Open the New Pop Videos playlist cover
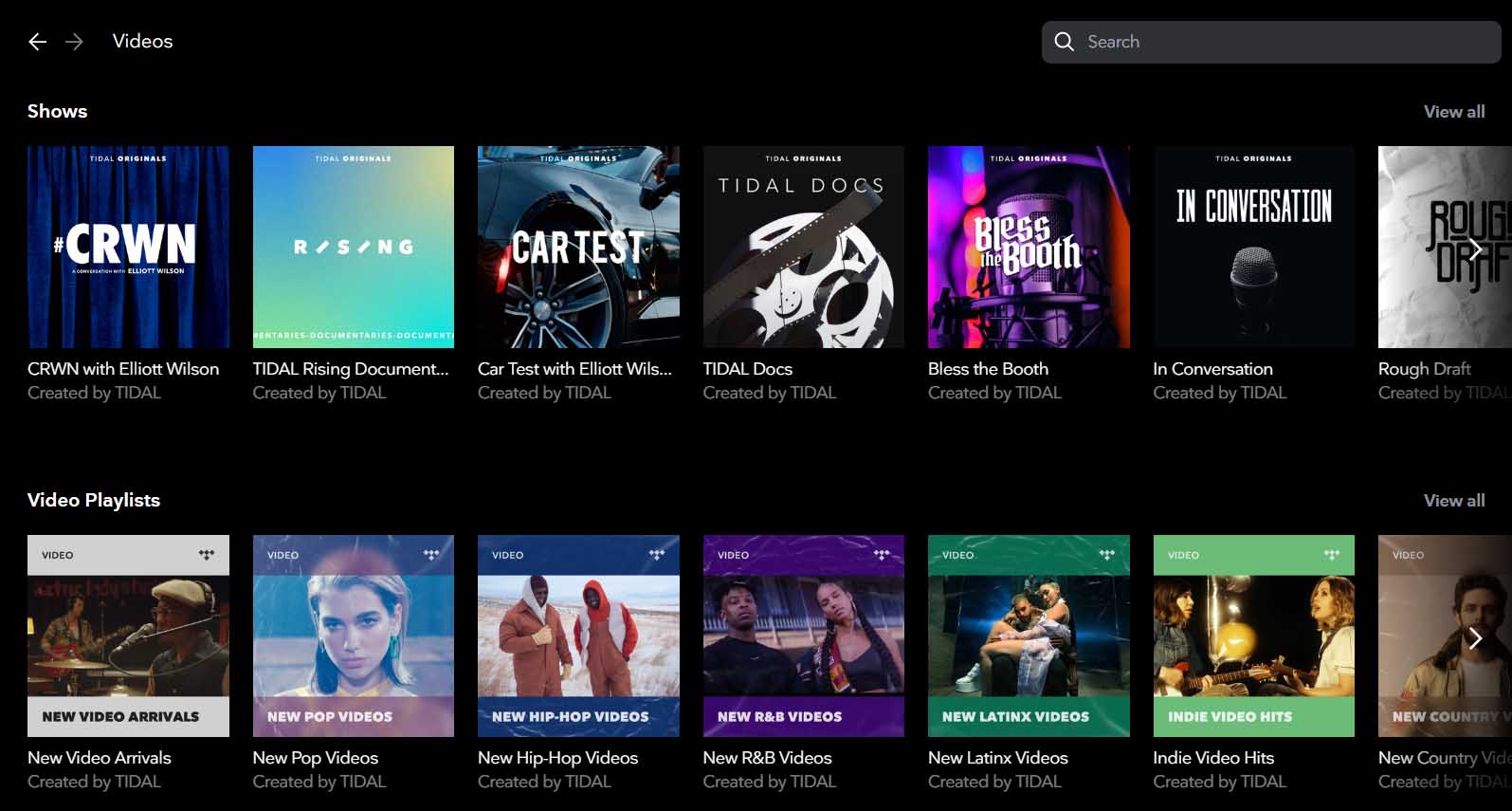 [354, 636]
